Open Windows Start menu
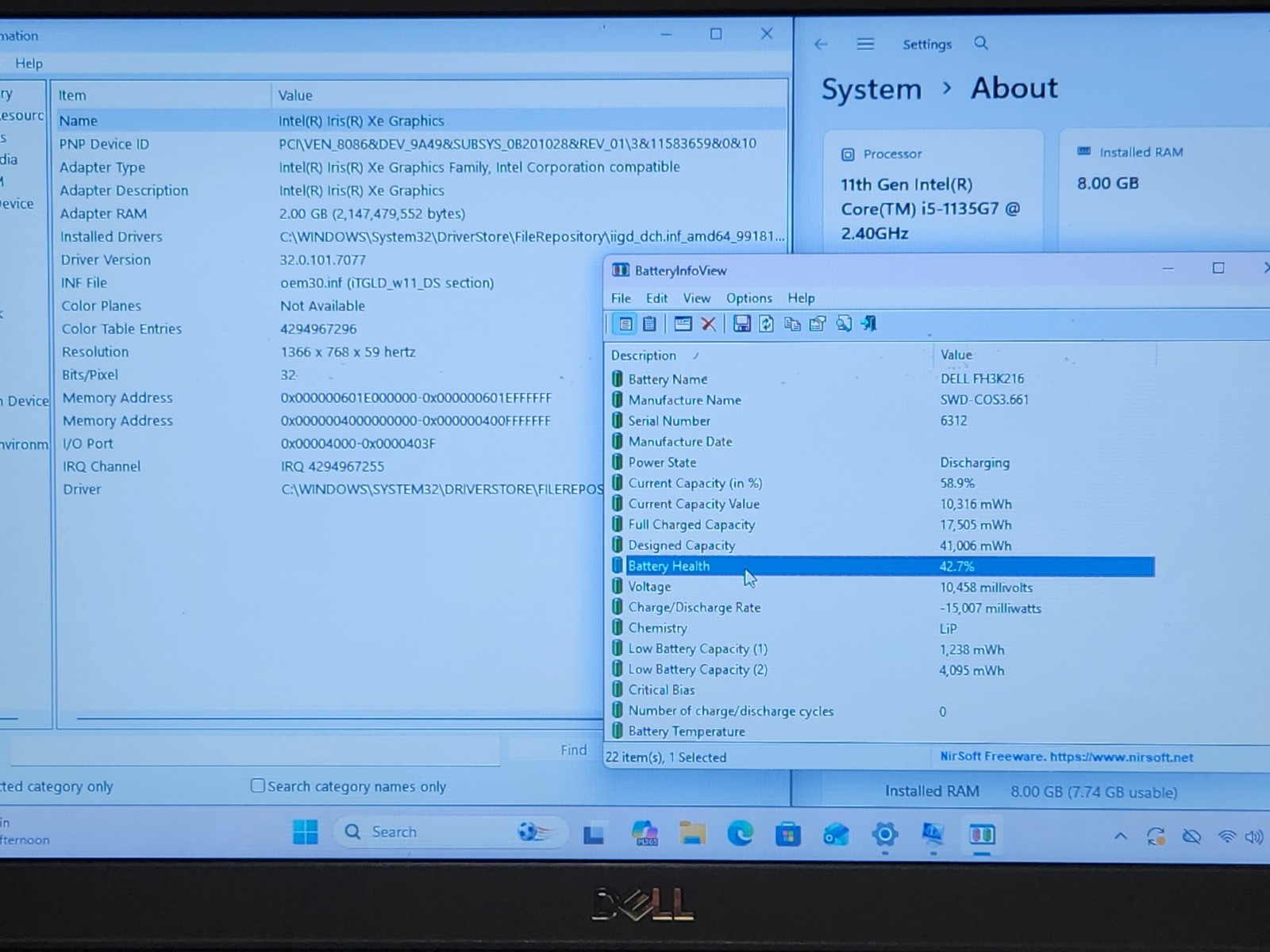The image size is (1270, 952). click(305, 831)
